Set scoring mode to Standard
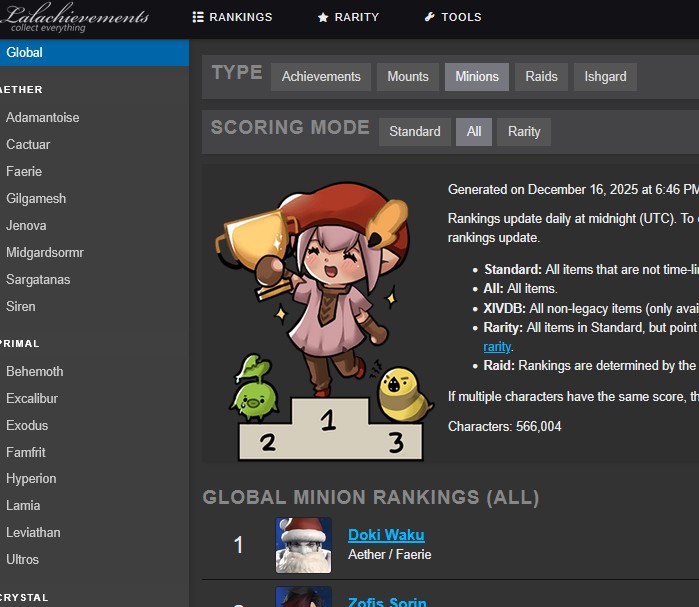 tap(414, 132)
